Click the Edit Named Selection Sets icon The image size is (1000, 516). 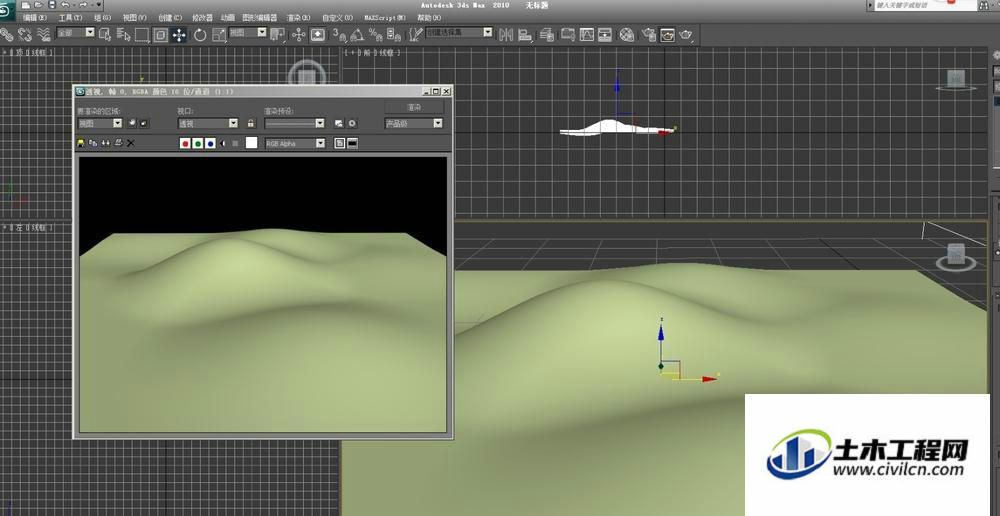pyautogui.click(x=415, y=34)
